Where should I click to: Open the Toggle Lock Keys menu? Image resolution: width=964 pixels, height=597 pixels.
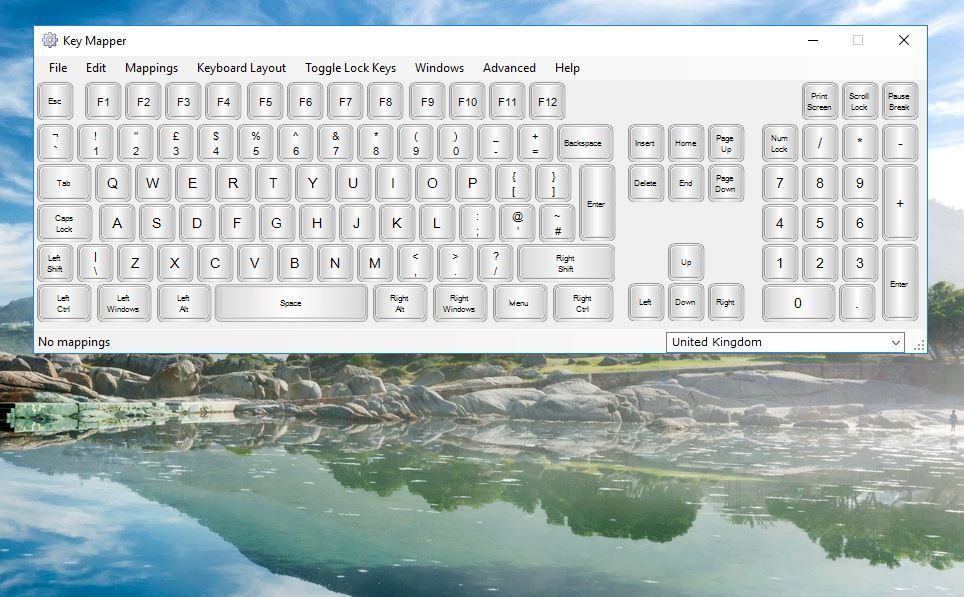click(x=349, y=68)
